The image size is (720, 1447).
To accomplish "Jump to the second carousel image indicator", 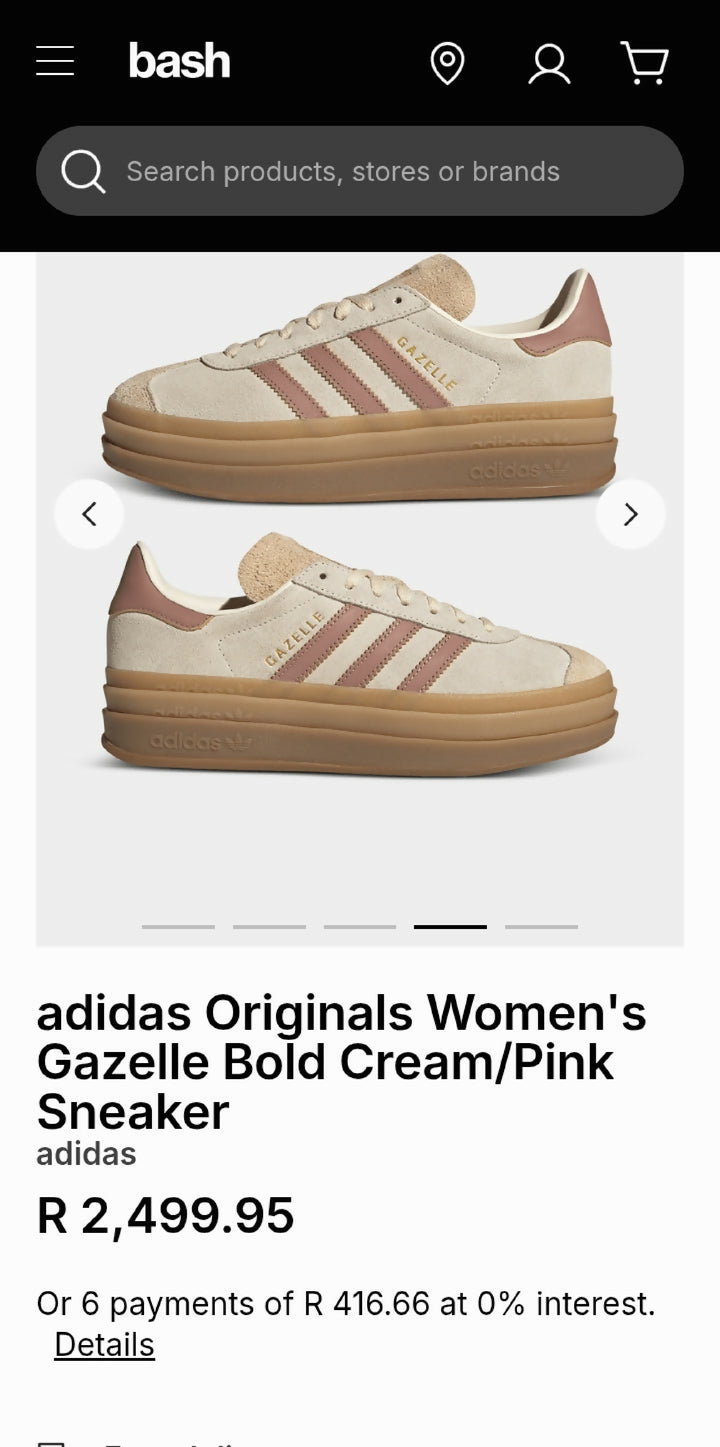I will tap(269, 927).
